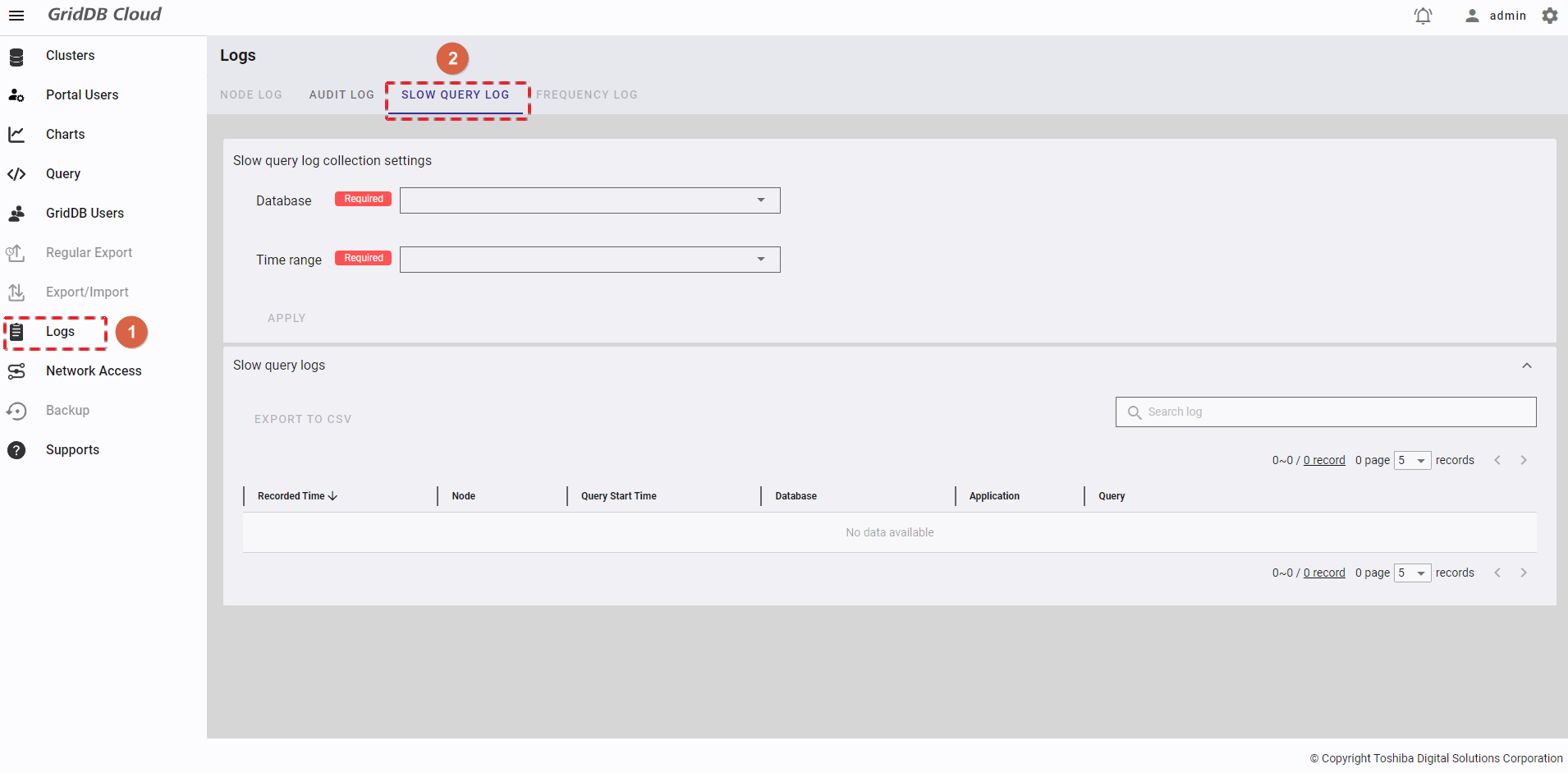Open settings via the gear icon
The width and height of the screenshot is (1568, 773).
pos(1549,16)
